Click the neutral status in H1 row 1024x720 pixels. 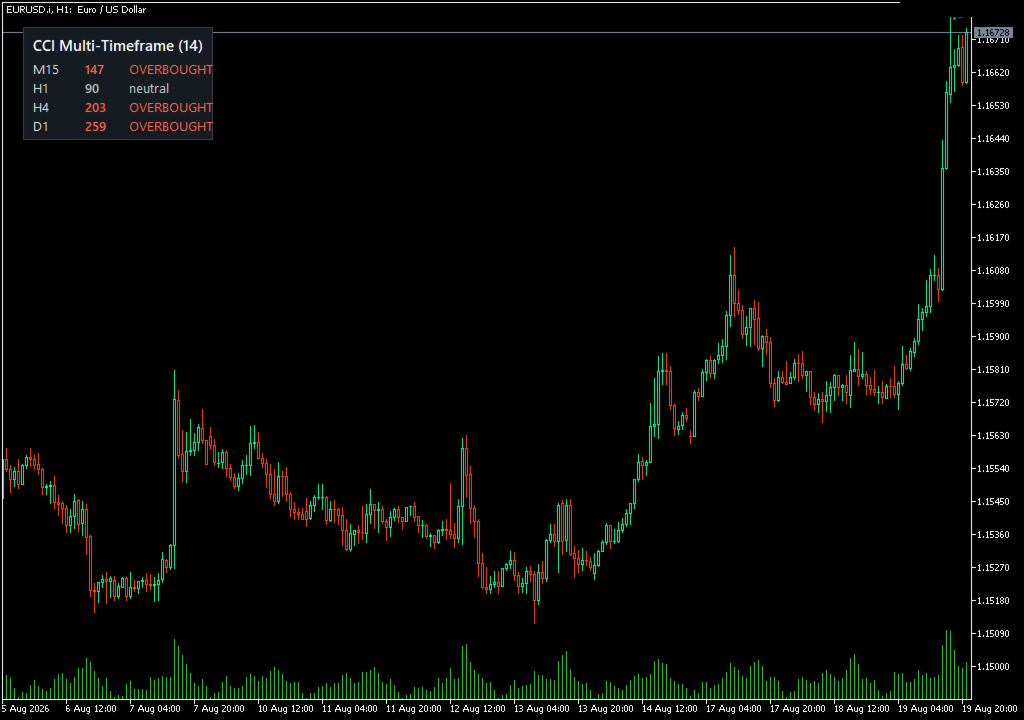[149, 88]
